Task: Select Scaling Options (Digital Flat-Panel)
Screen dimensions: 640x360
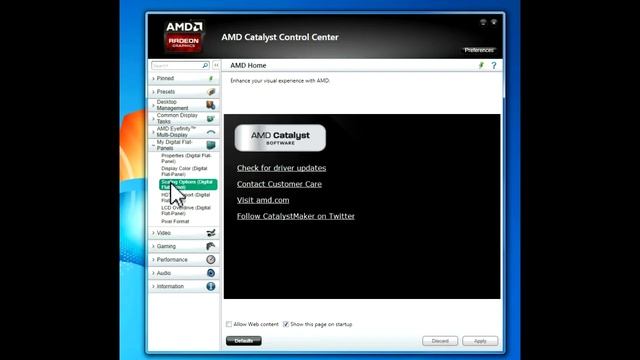Action: coord(188,184)
